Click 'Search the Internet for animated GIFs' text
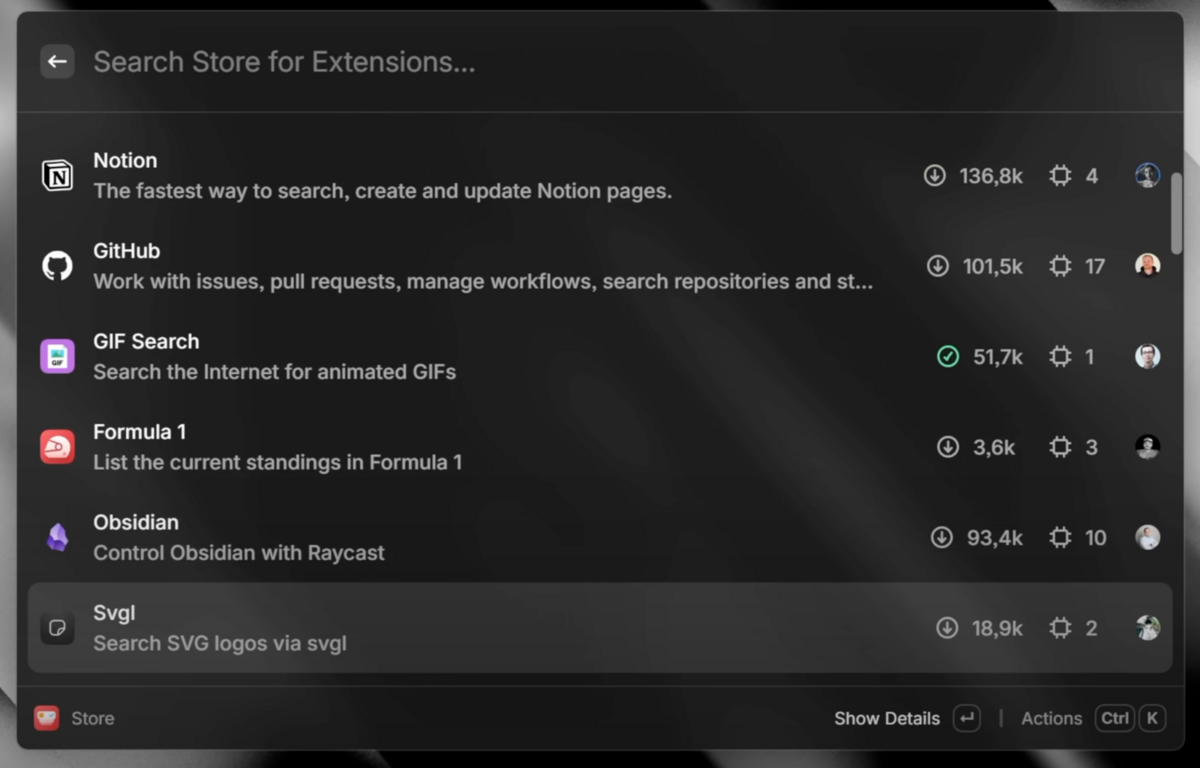Screen dimensions: 1200x768 point(275,372)
